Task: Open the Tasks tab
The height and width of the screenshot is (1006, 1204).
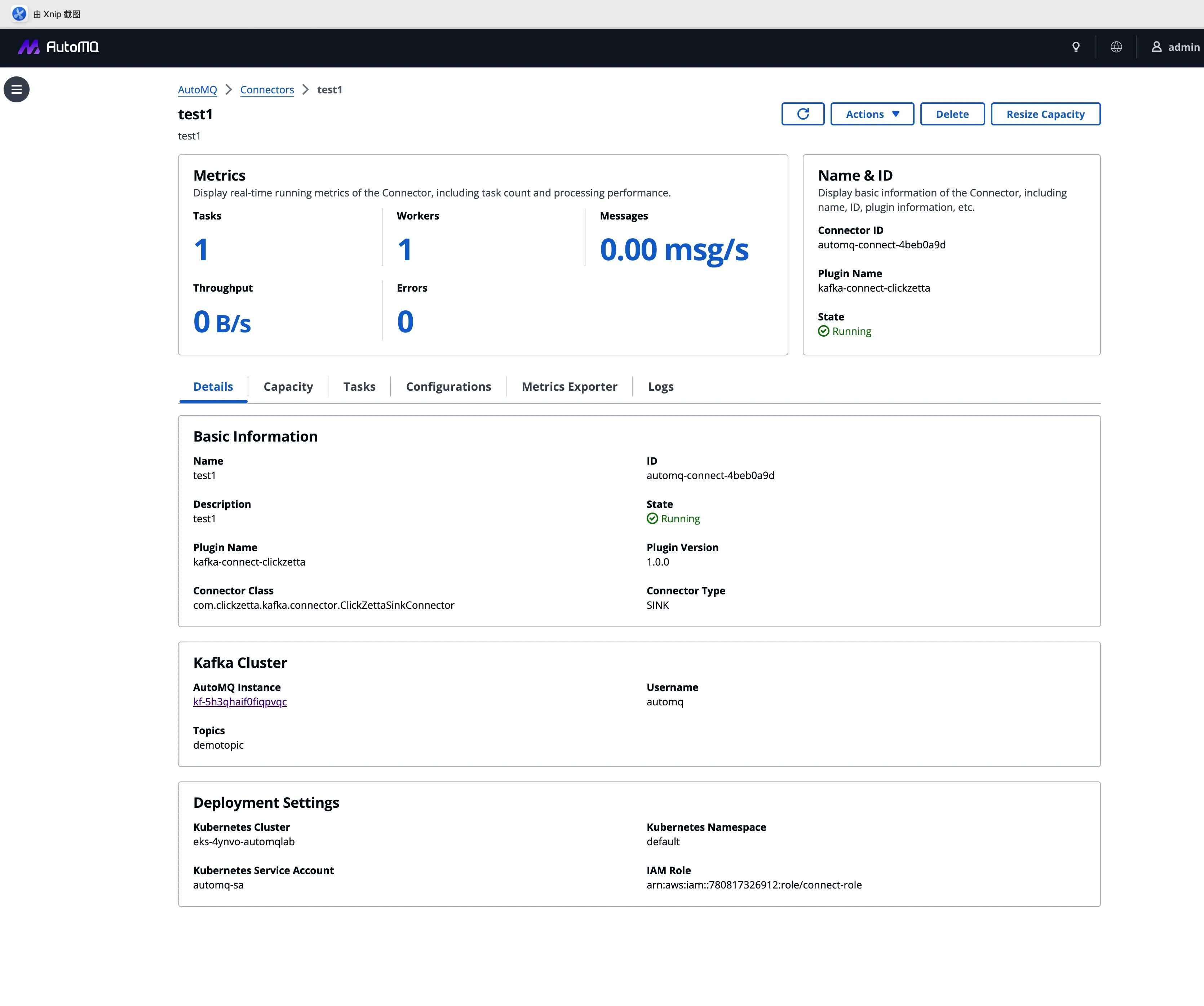Action: 359,387
